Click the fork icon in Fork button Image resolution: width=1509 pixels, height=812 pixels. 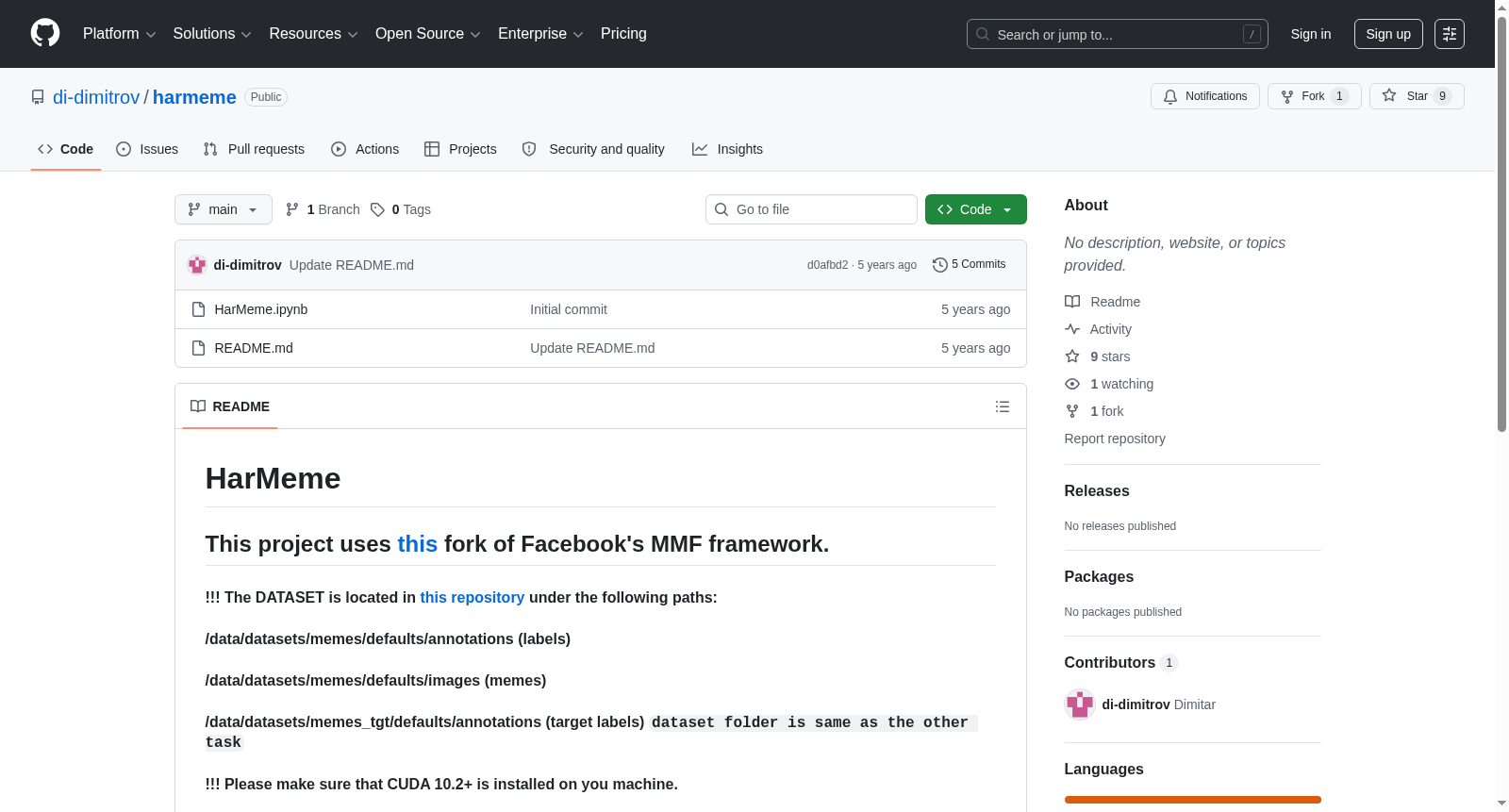(x=1287, y=96)
